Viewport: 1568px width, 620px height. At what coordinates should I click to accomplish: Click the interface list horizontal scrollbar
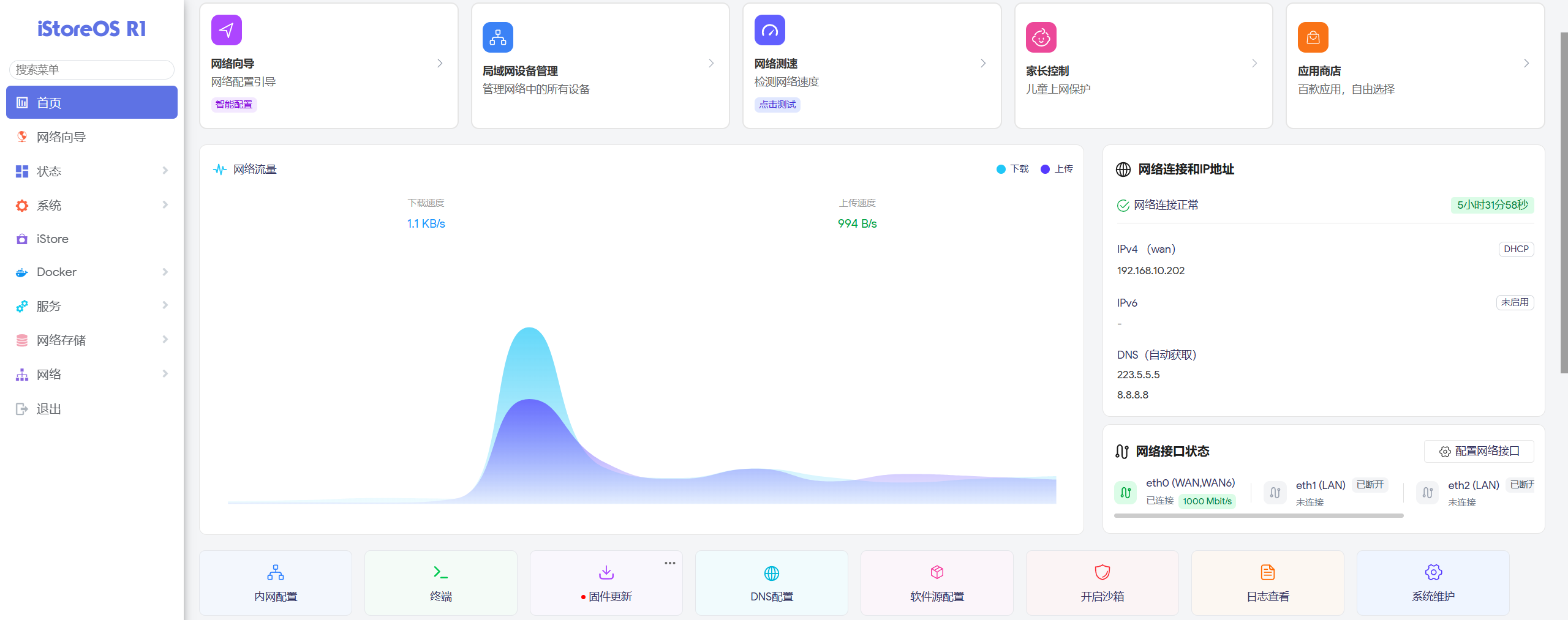(x=1258, y=516)
